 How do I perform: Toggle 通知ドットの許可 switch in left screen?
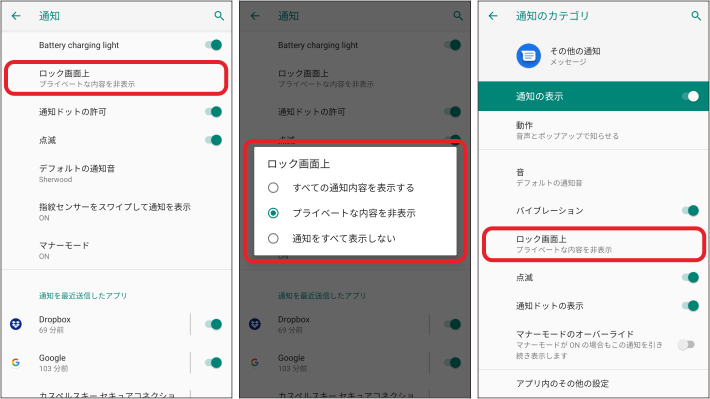(214, 112)
